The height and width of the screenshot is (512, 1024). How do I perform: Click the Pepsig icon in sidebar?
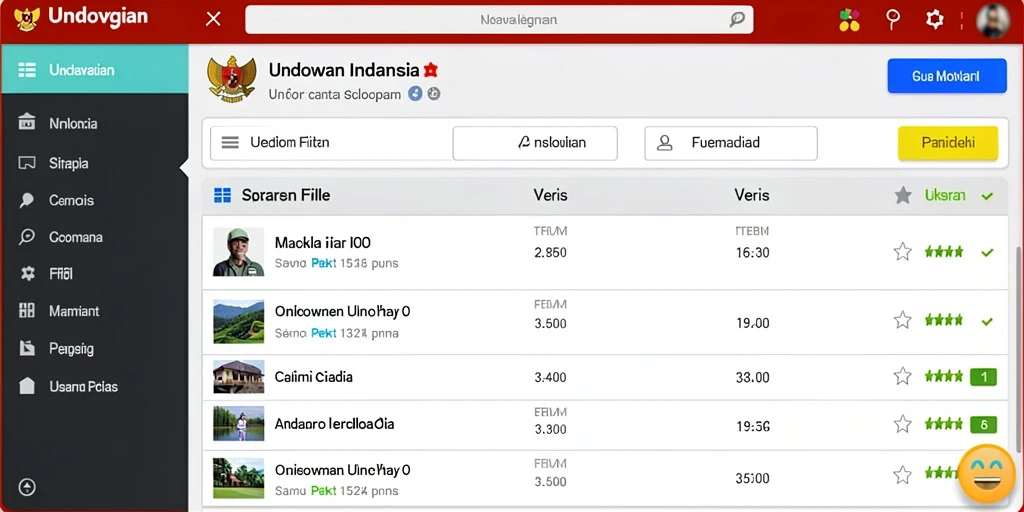[27, 348]
